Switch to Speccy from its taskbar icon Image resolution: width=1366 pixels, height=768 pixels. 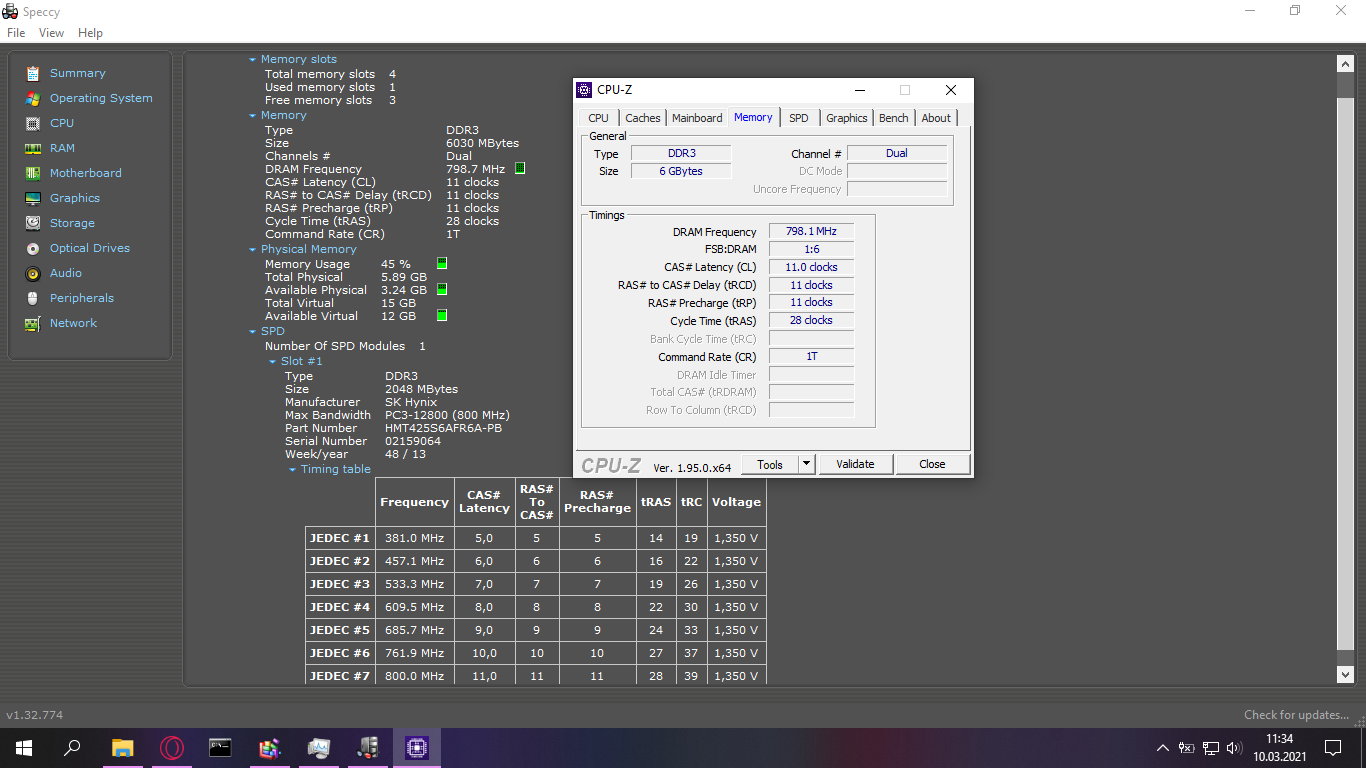[x=367, y=747]
